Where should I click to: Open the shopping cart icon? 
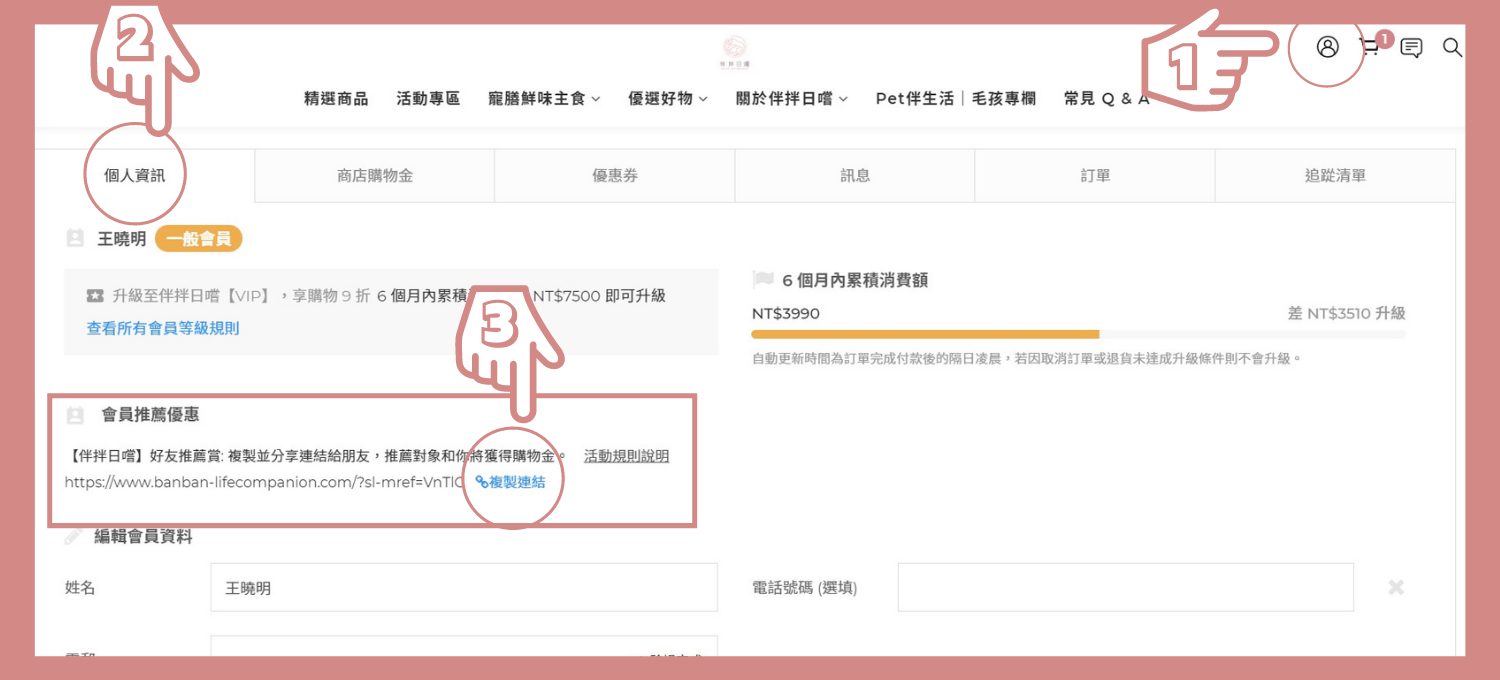[x=1370, y=47]
